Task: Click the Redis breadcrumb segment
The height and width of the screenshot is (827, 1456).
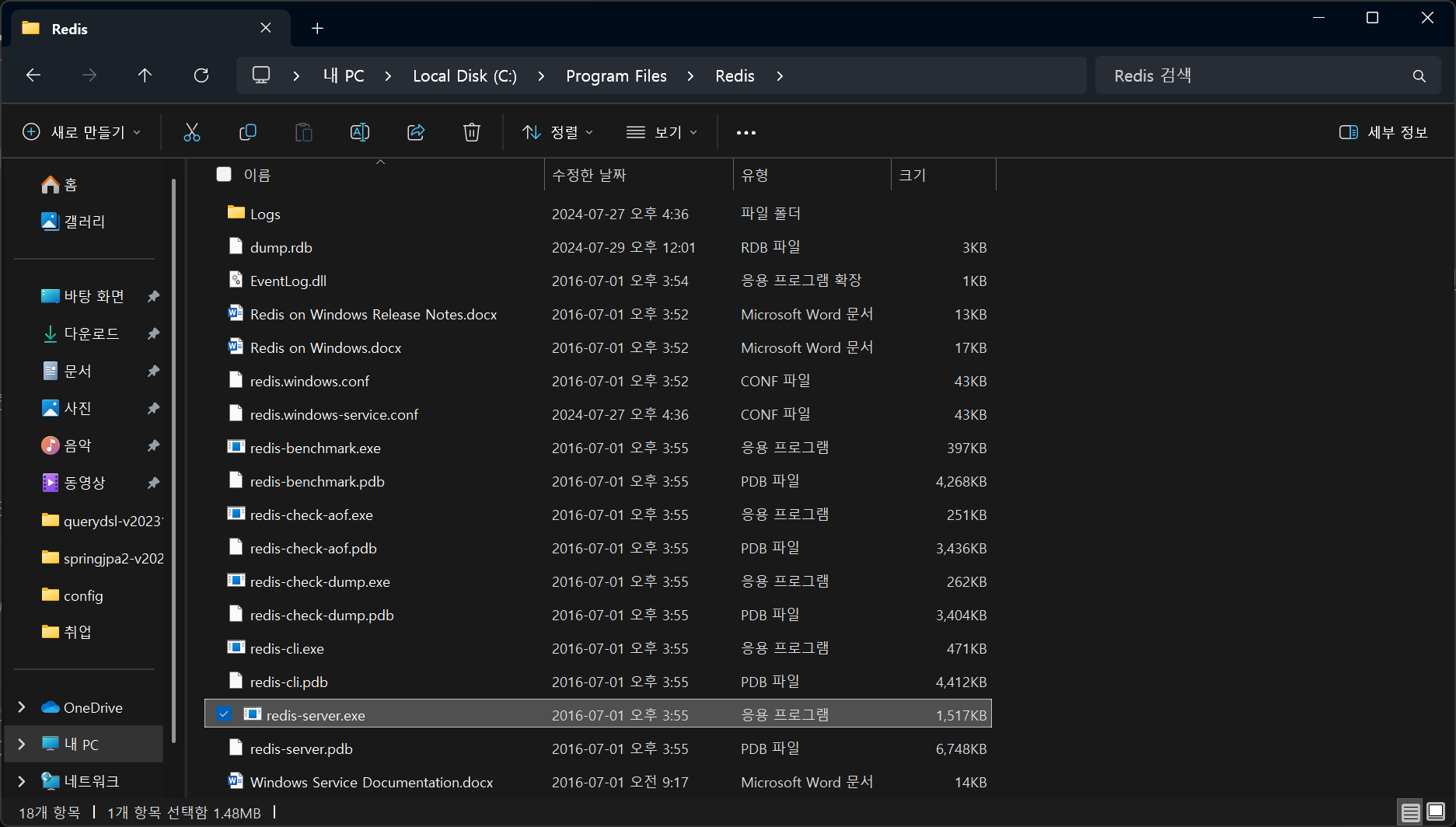Action: [x=735, y=76]
